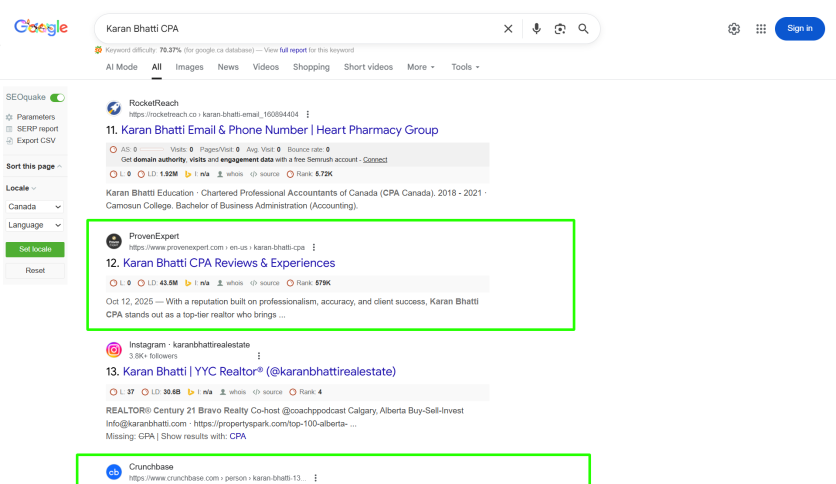
Task: Open Karan Bhatti CPA Reviews & Experiences result
Action: (229, 263)
